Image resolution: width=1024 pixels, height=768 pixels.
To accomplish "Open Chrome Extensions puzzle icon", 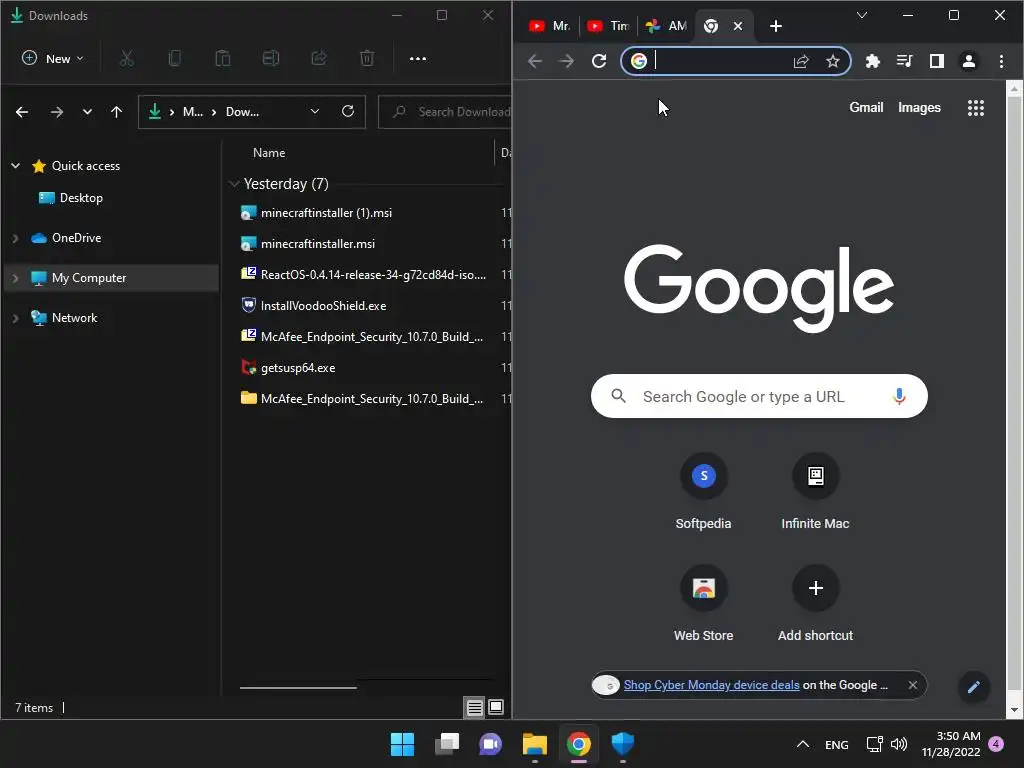I will point(872,61).
